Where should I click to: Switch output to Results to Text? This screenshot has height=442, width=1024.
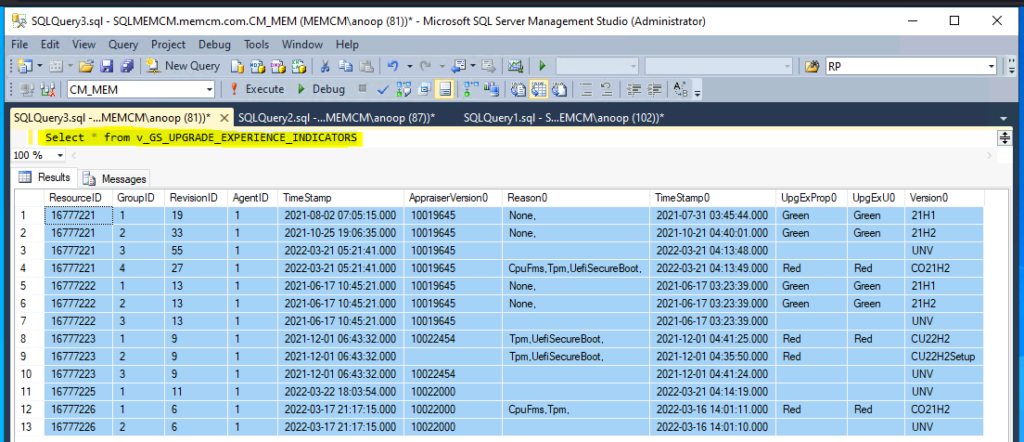pos(518,89)
